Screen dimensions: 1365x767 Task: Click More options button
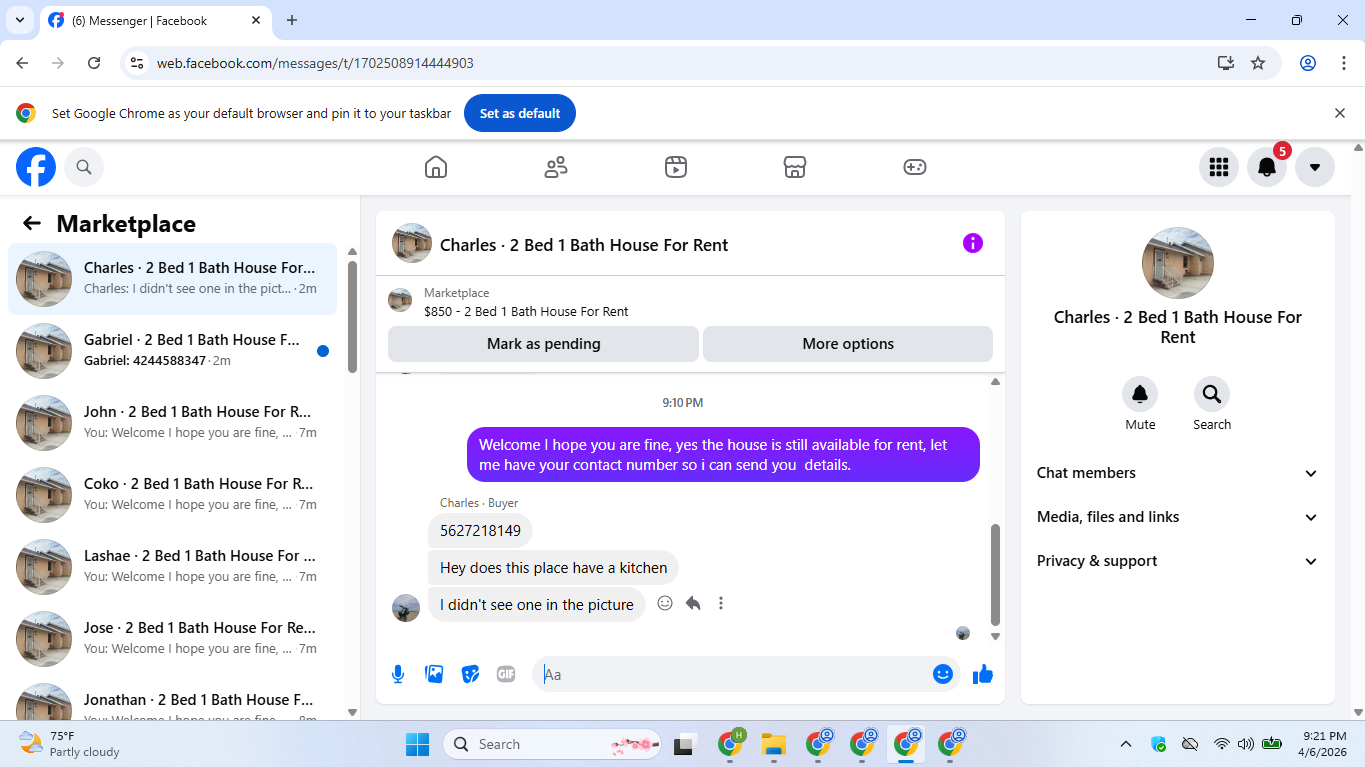point(848,344)
